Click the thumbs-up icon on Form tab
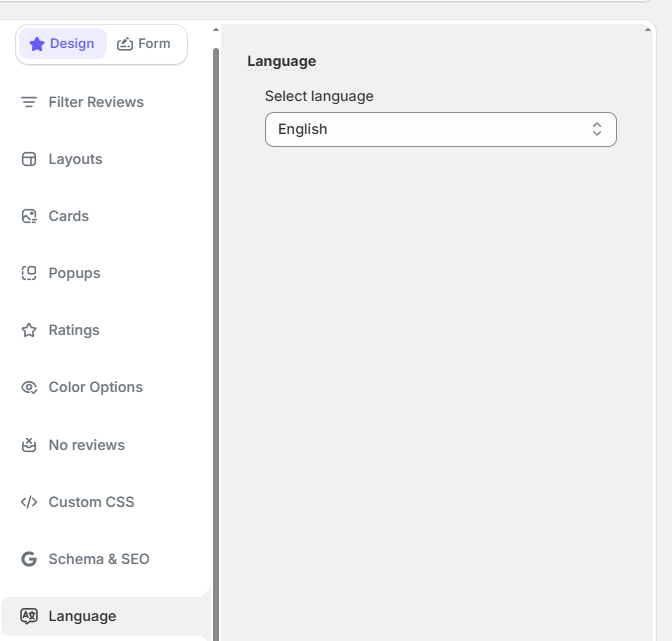The image size is (672, 641). [125, 44]
